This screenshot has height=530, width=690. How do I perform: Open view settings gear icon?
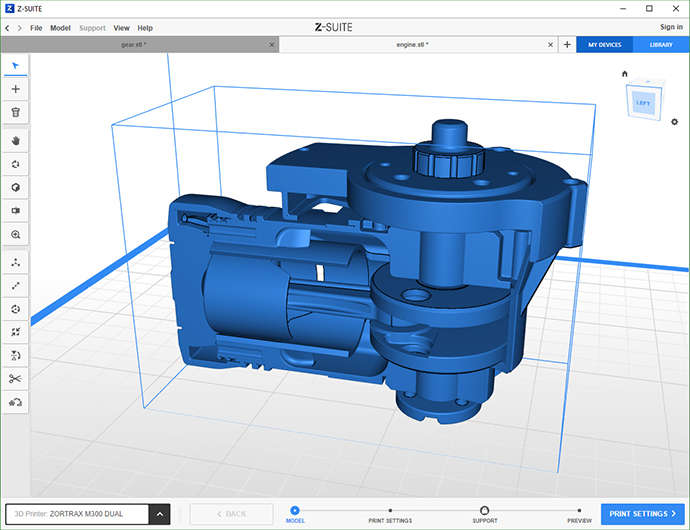point(675,122)
